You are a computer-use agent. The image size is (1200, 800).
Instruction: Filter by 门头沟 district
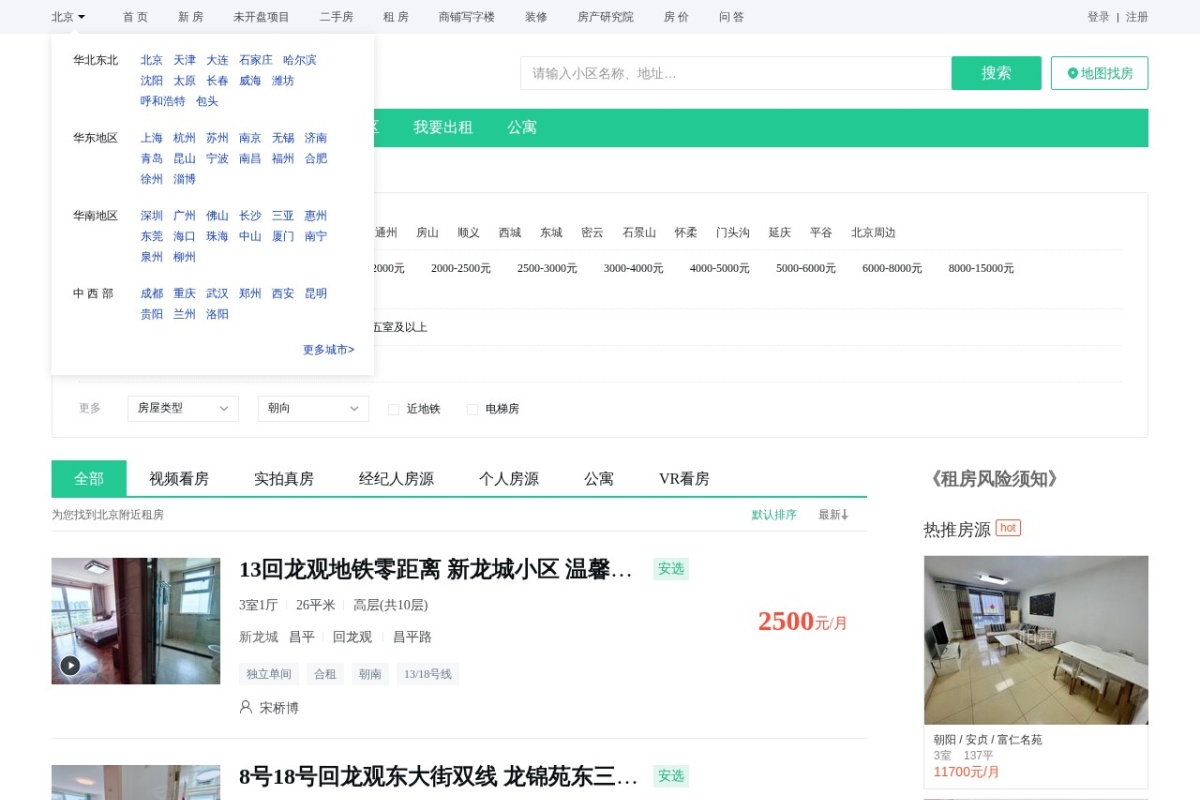(x=732, y=232)
